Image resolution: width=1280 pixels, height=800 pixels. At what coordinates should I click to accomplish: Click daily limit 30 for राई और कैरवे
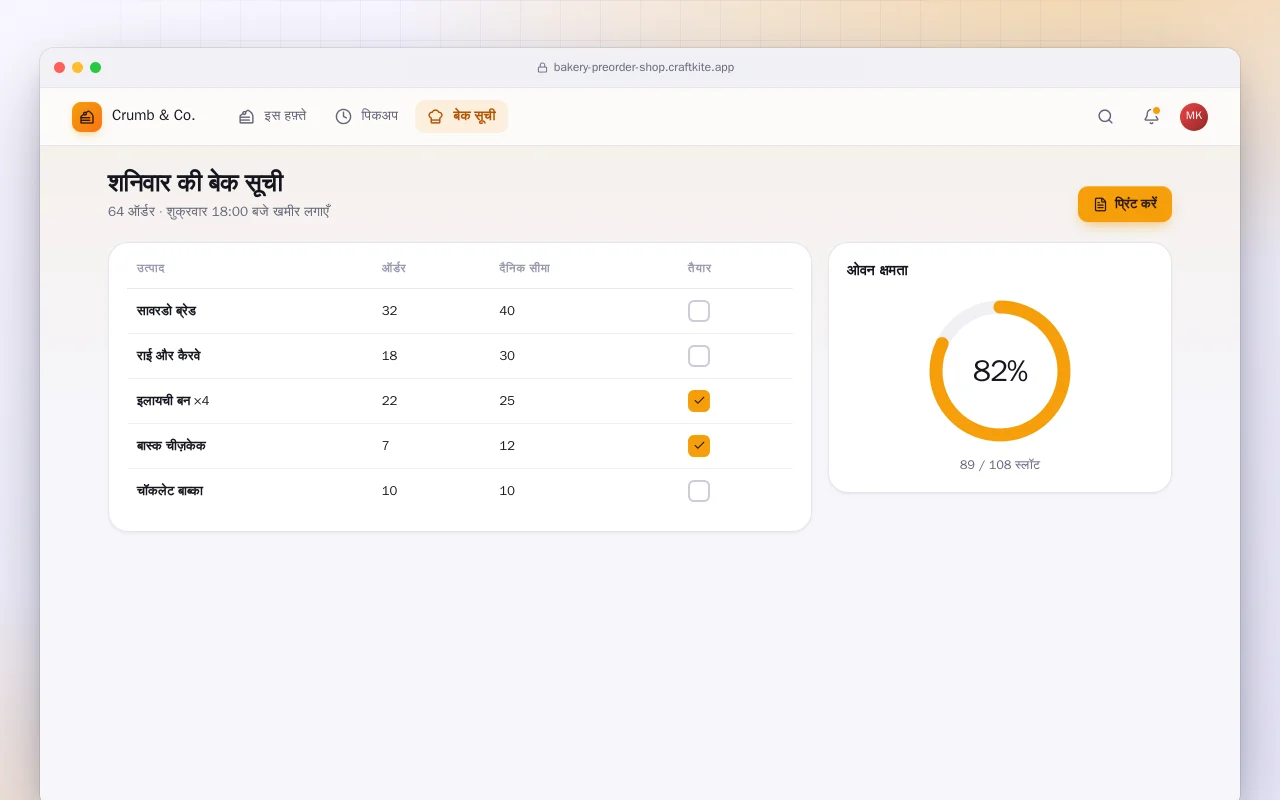(x=507, y=356)
